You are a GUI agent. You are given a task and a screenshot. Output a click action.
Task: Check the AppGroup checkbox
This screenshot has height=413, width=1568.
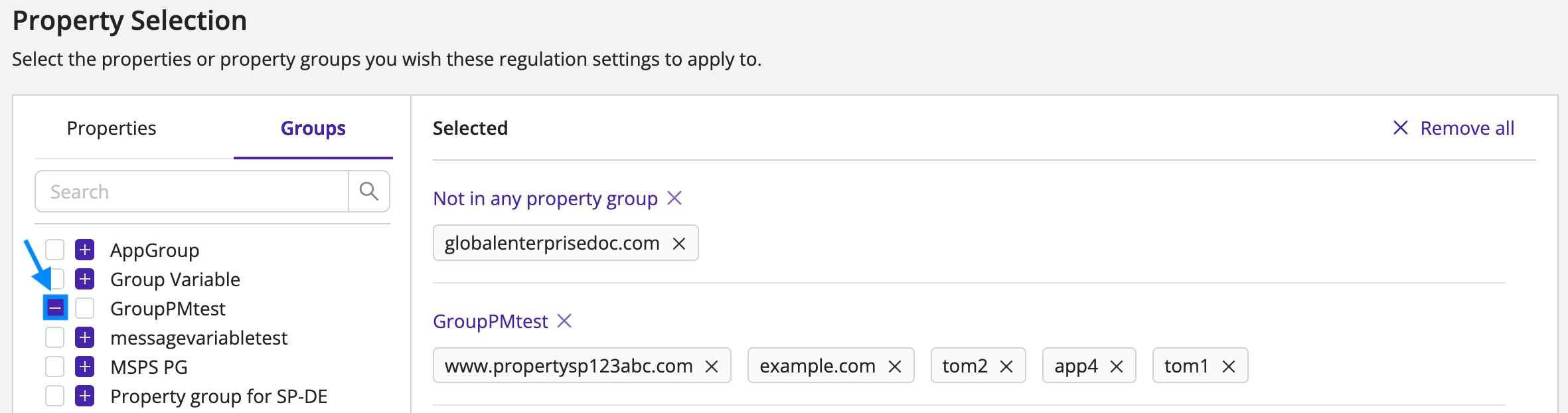(54, 250)
